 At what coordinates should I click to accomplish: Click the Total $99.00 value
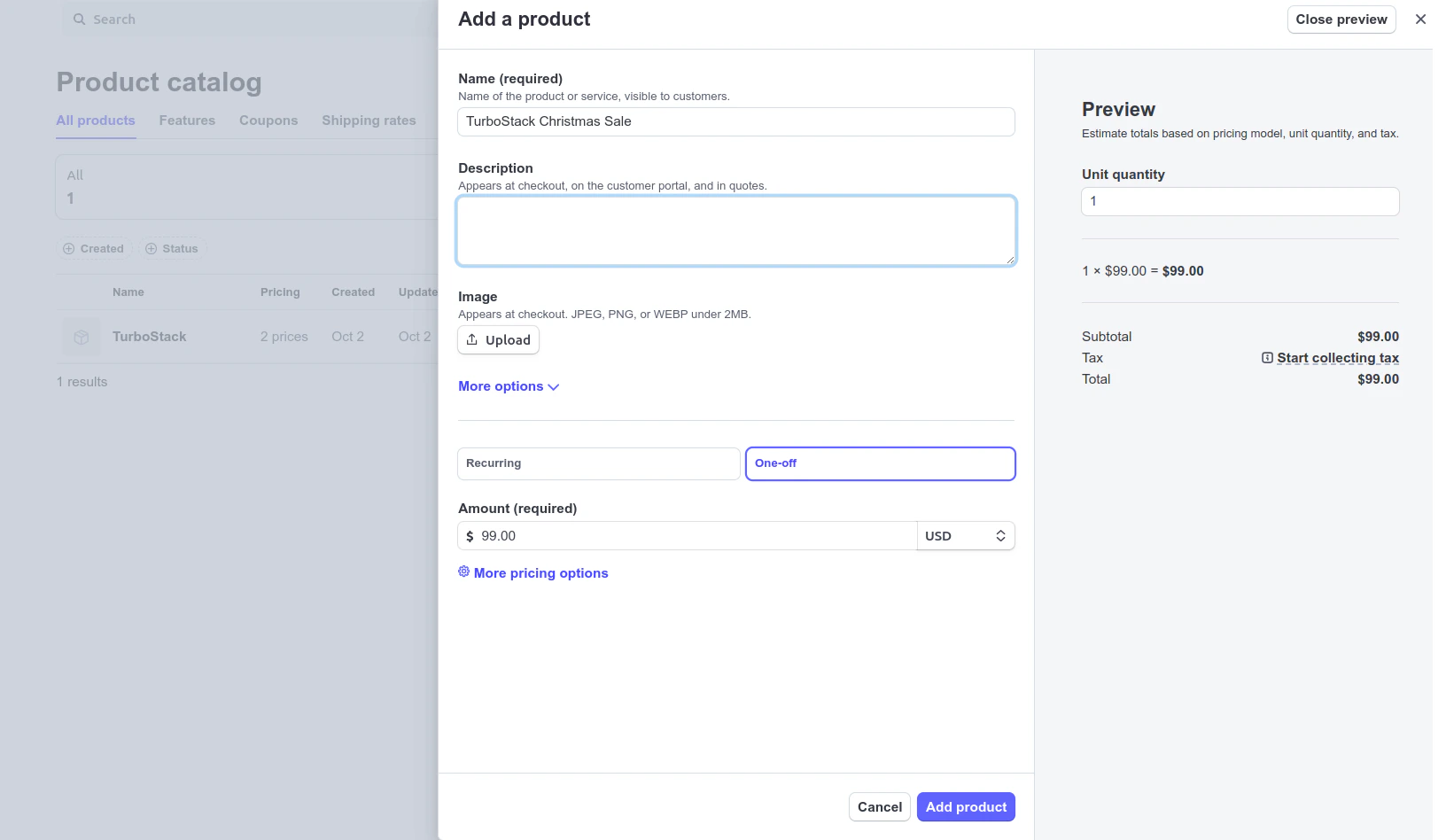point(1378,379)
